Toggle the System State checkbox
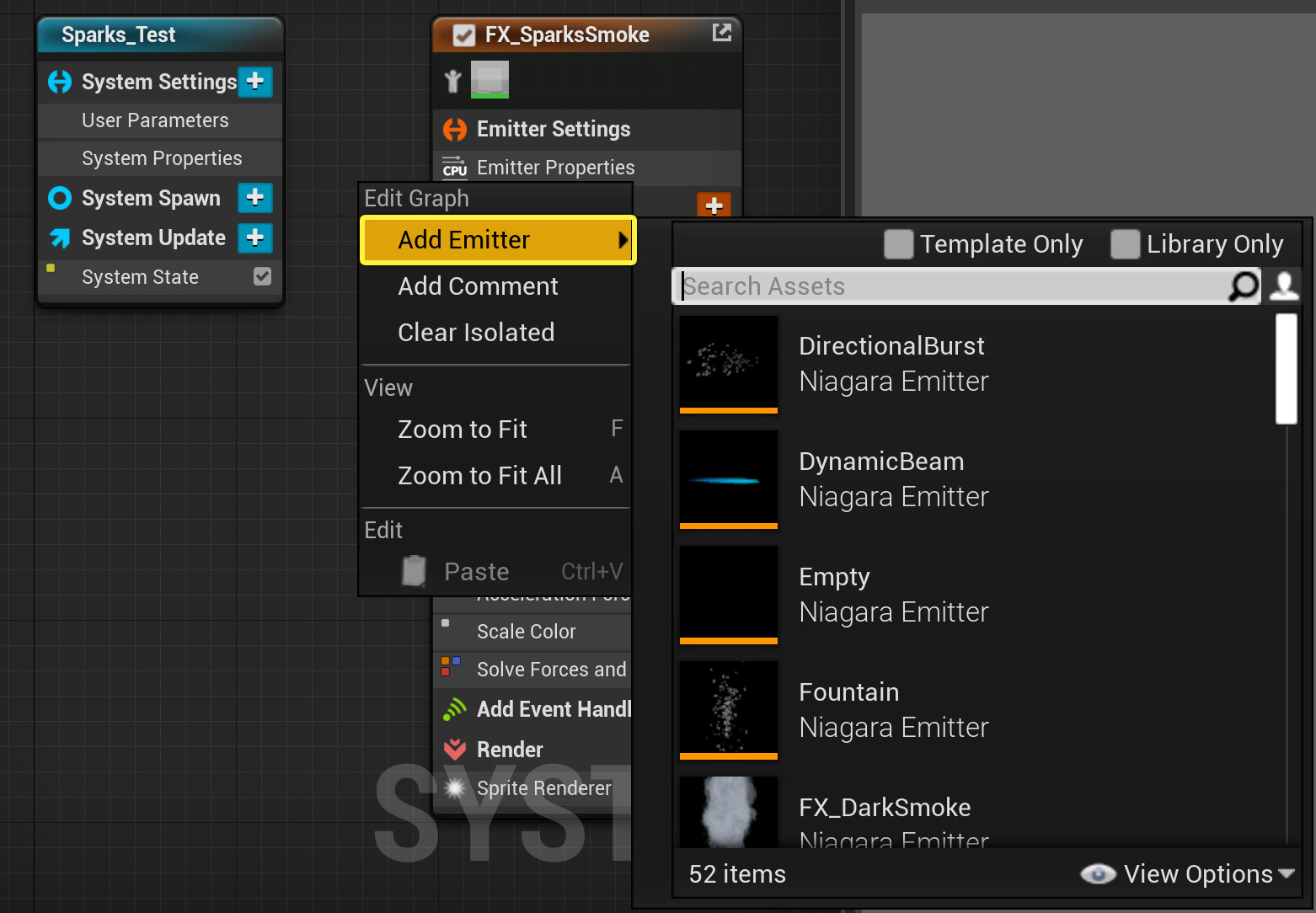Viewport: 1316px width, 913px height. click(x=263, y=276)
